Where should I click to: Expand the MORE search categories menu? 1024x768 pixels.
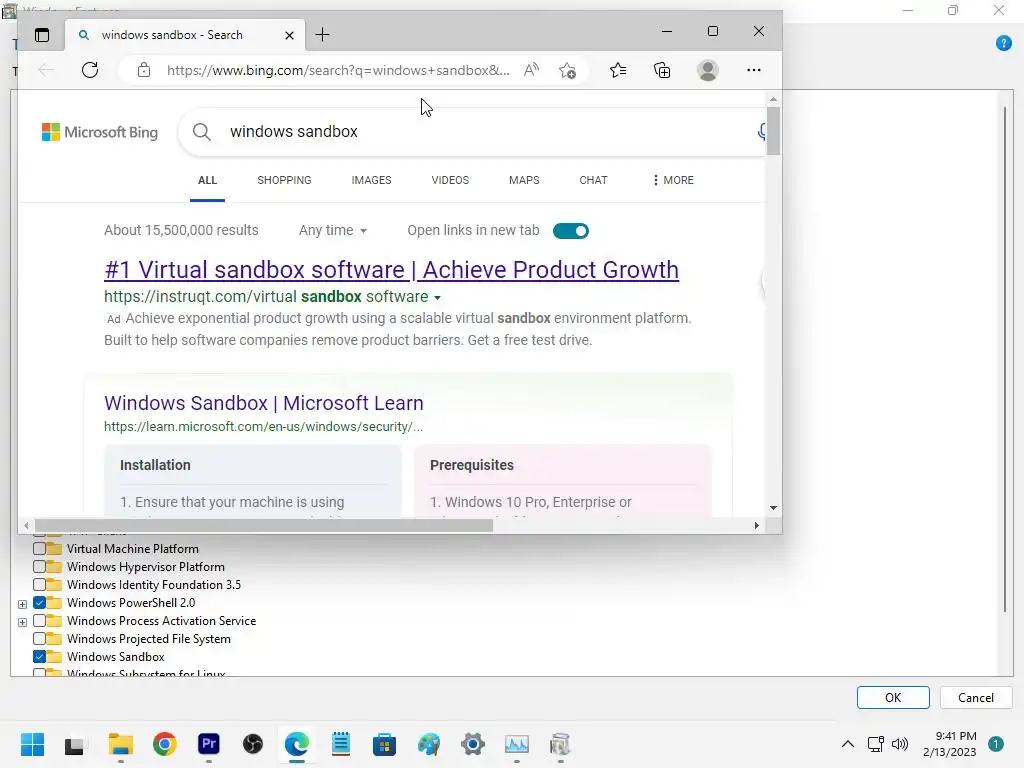[673, 180]
